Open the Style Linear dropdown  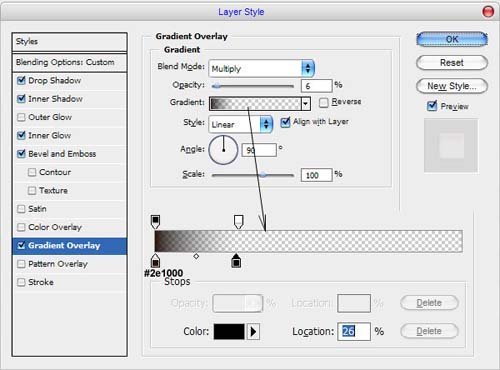click(241, 124)
